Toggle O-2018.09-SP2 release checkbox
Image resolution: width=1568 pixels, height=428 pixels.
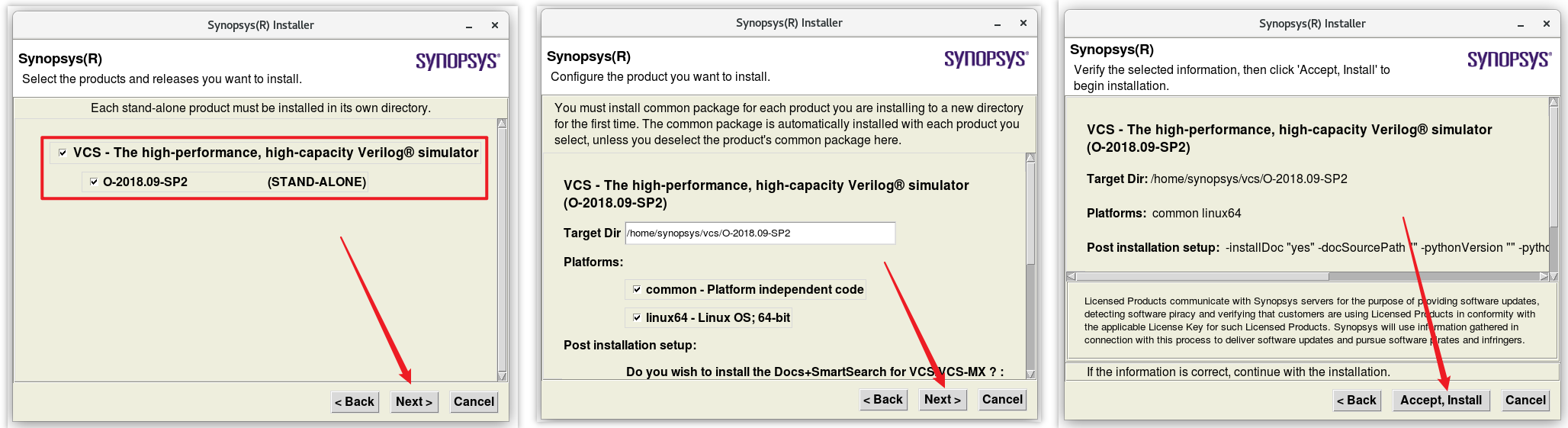pyautogui.click(x=94, y=182)
